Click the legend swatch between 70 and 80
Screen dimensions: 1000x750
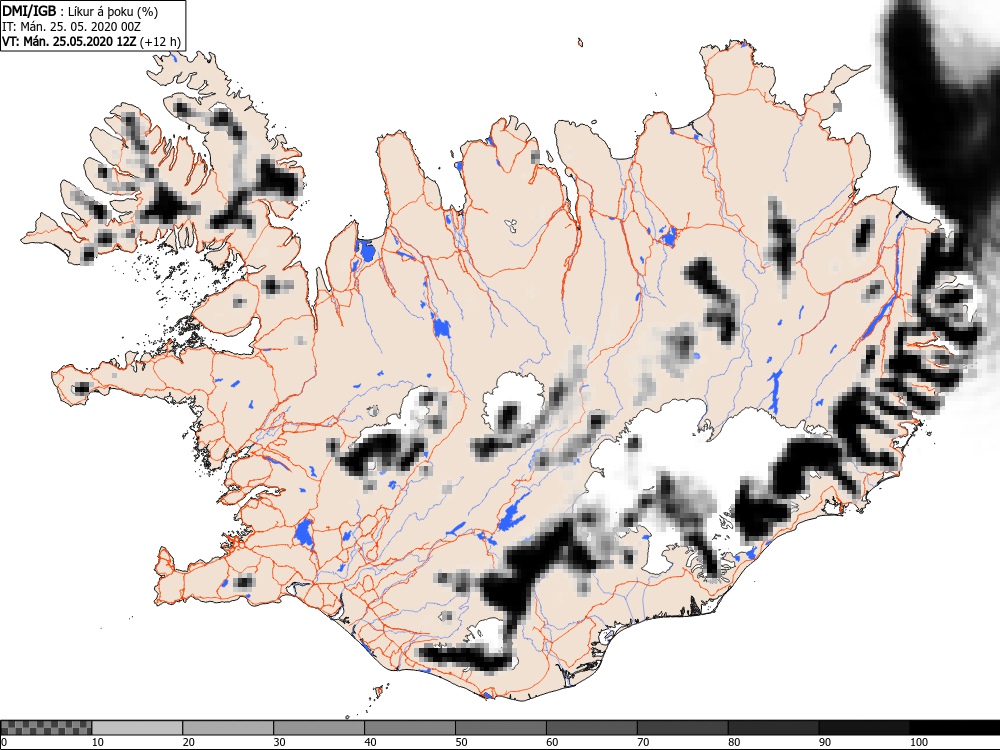pyautogui.click(x=682, y=728)
